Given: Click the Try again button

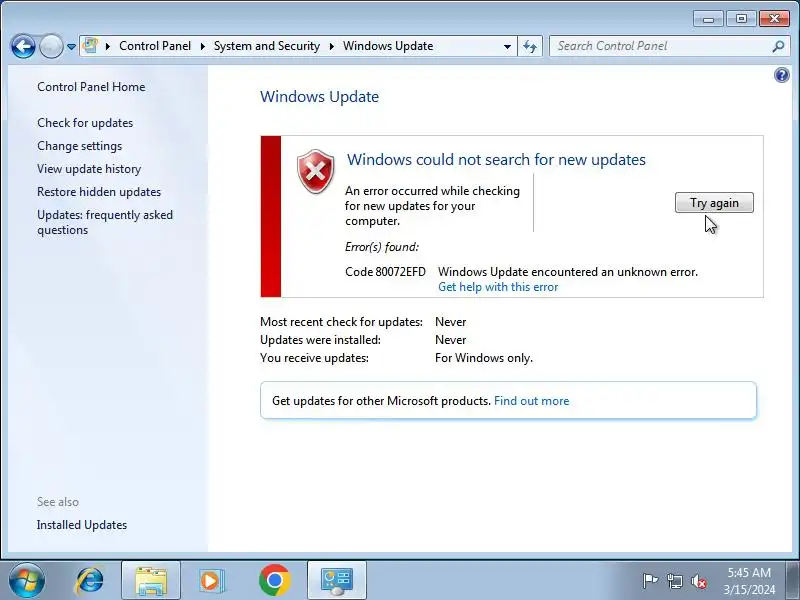Looking at the screenshot, I should [714, 203].
